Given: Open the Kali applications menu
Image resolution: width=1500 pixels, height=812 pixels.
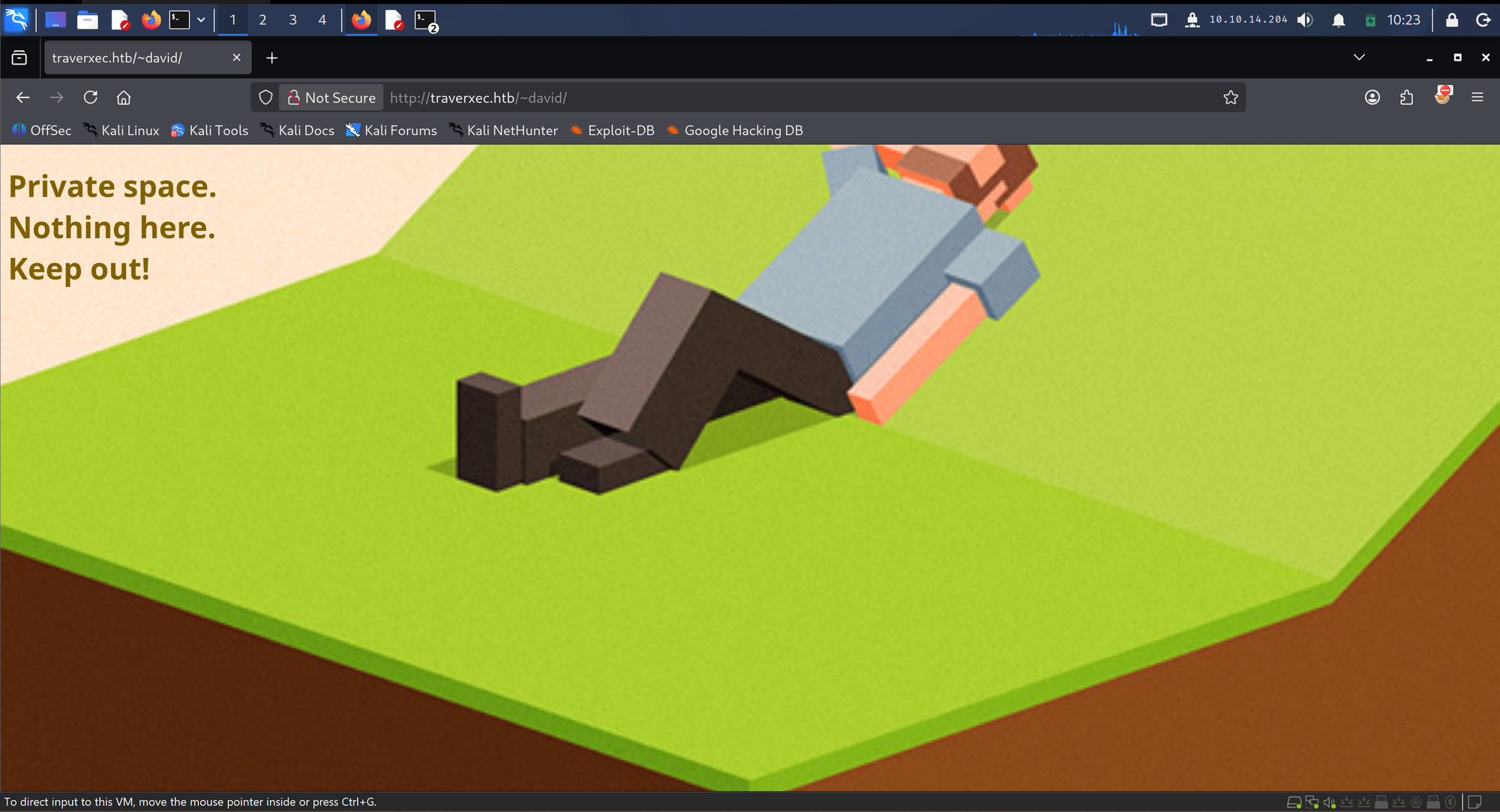Looking at the screenshot, I should [x=16, y=19].
